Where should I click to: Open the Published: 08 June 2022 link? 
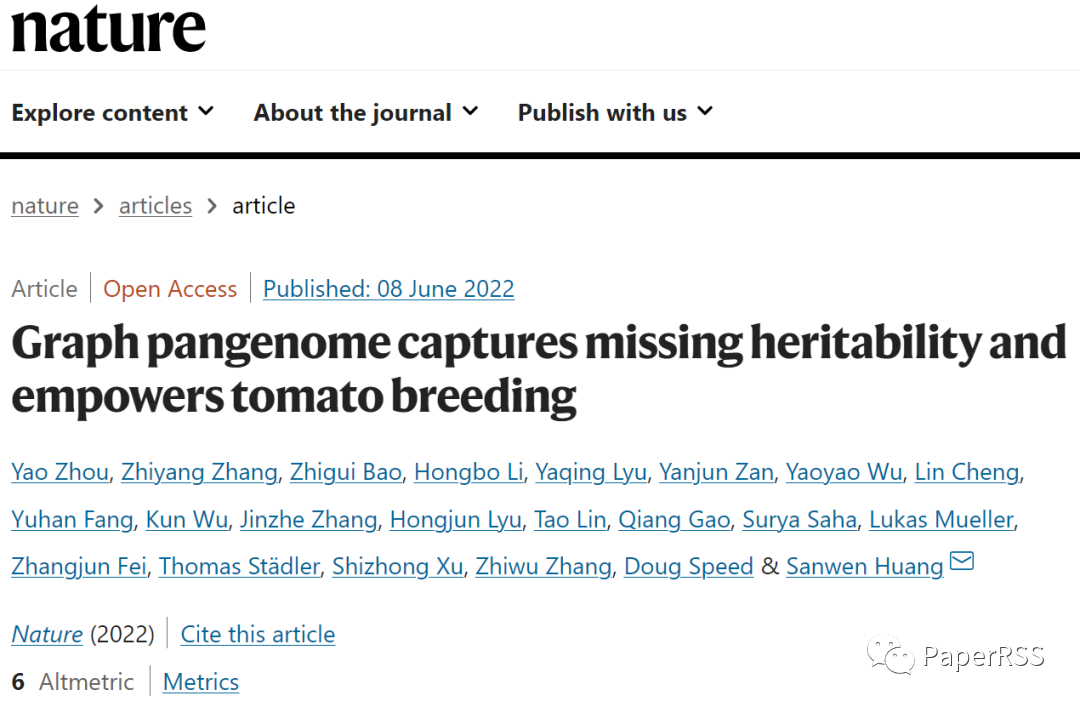click(388, 289)
